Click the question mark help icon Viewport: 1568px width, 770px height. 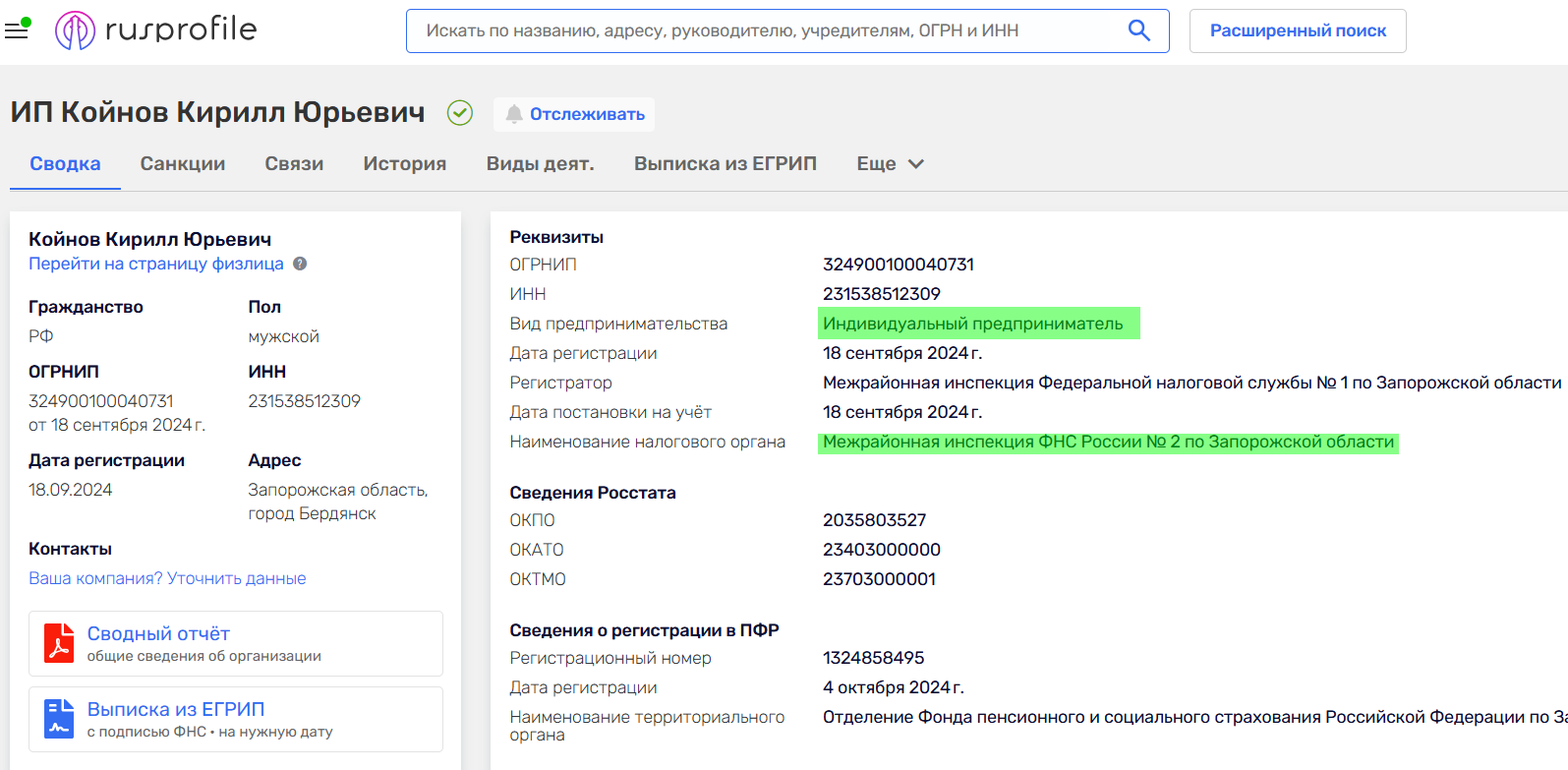point(300,264)
